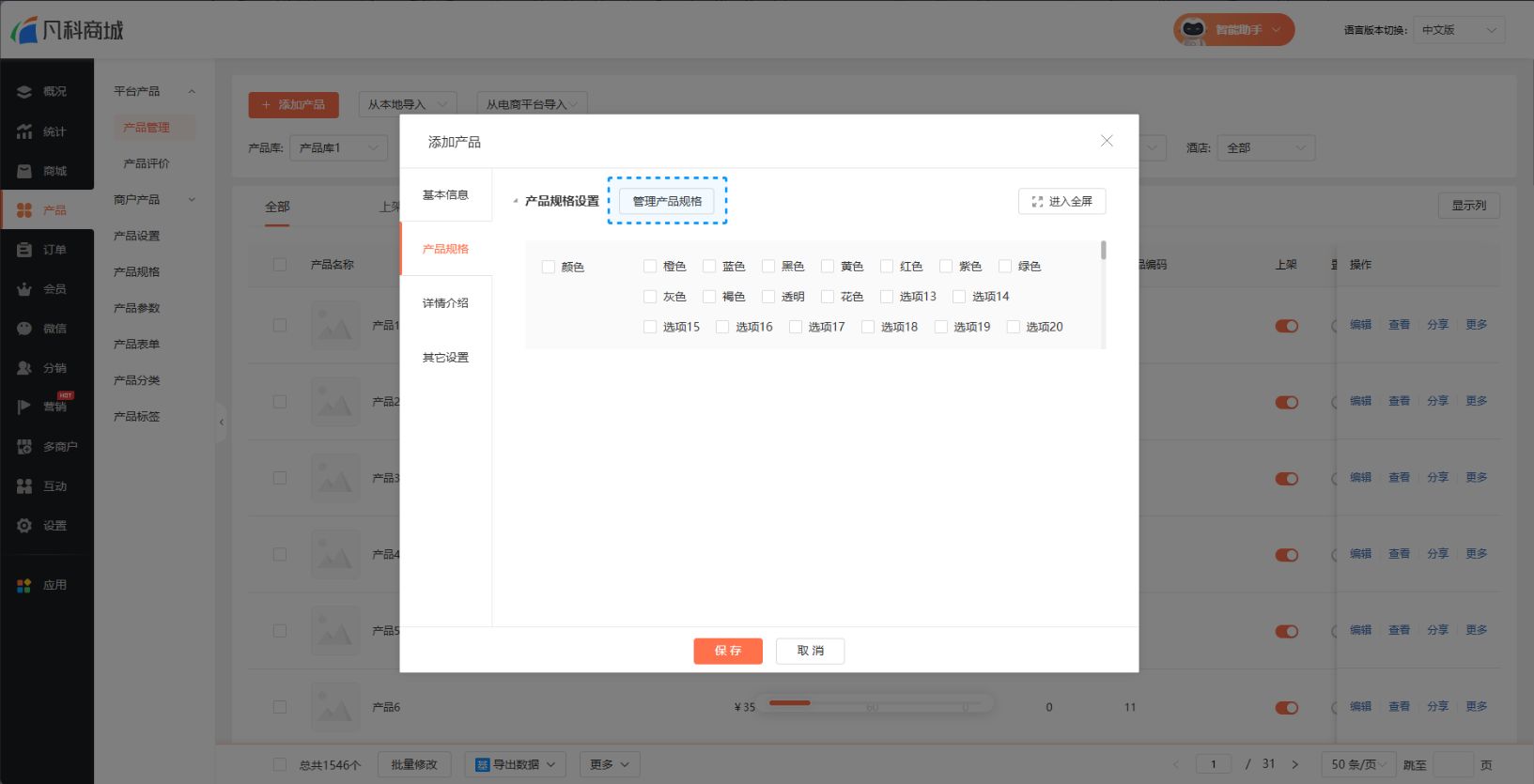The height and width of the screenshot is (784, 1534).
Task: Collapse 平台产品 menu group
Action: pyautogui.click(x=192, y=91)
